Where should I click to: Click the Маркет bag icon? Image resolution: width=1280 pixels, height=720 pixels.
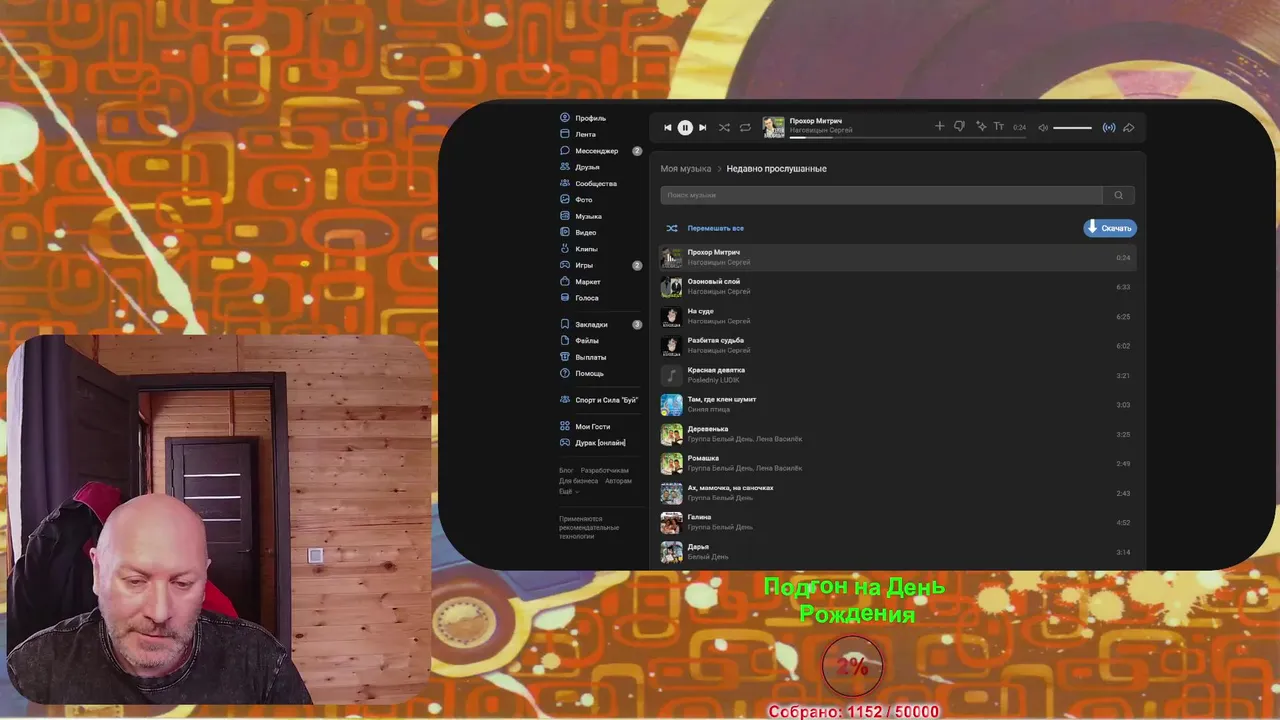click(x=565, y=282)
